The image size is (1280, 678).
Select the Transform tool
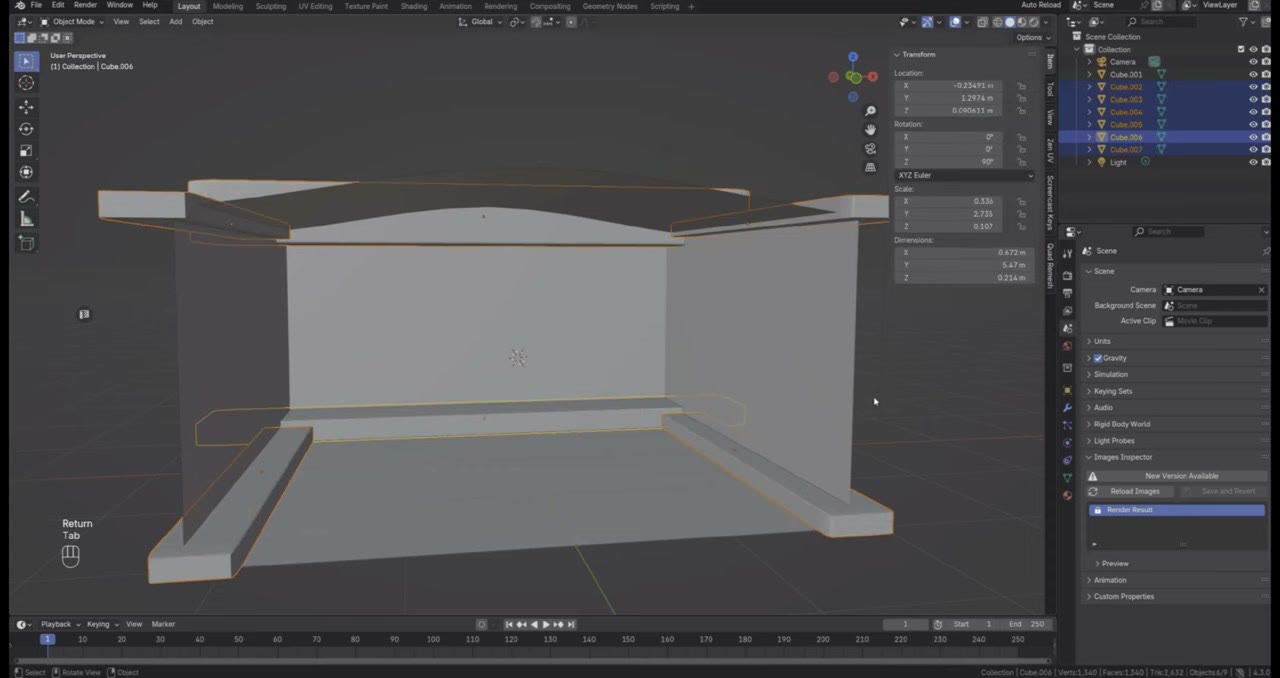coord(26,172)
